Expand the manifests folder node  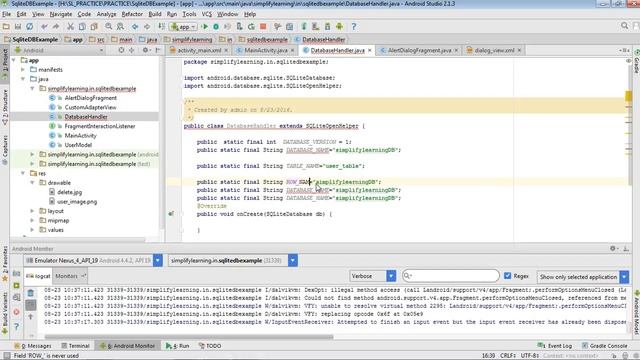[x=23, y=69]
